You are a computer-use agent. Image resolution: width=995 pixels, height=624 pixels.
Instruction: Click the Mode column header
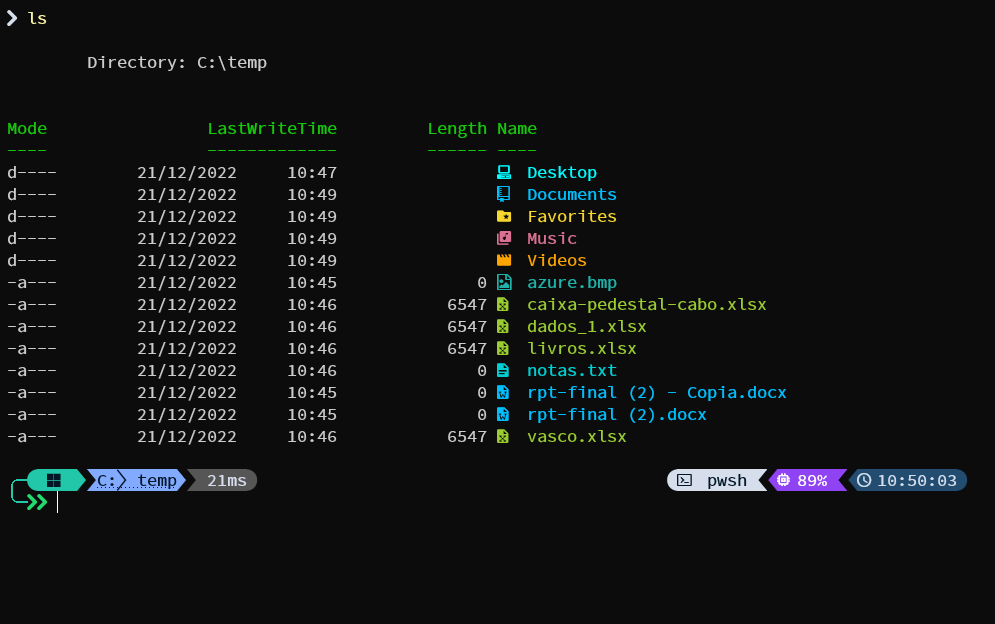point(27,128)
